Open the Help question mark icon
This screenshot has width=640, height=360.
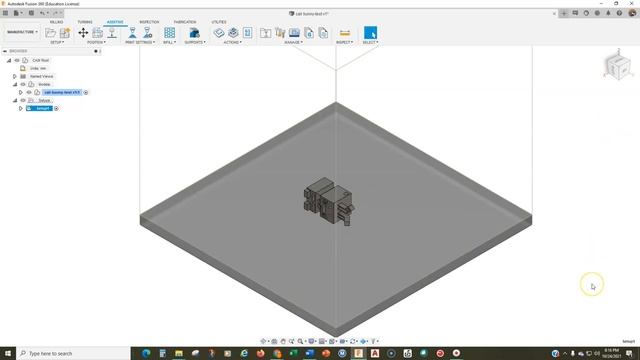click(619, 13)
